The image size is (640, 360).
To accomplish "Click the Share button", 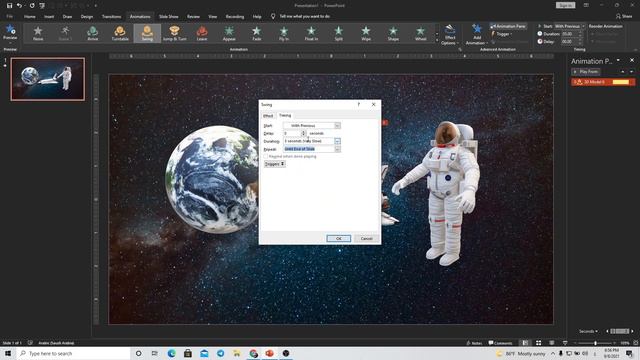I will [624, 16].
